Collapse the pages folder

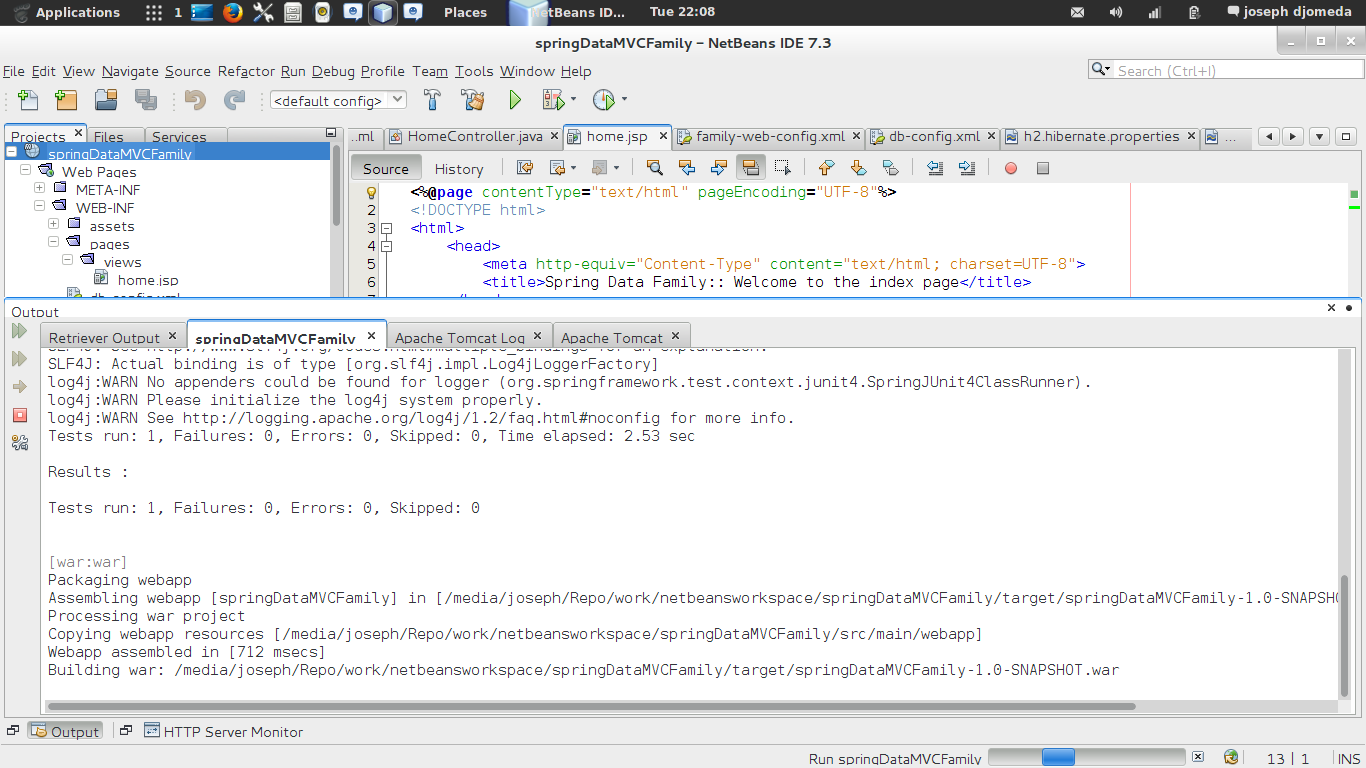[53, 243]
